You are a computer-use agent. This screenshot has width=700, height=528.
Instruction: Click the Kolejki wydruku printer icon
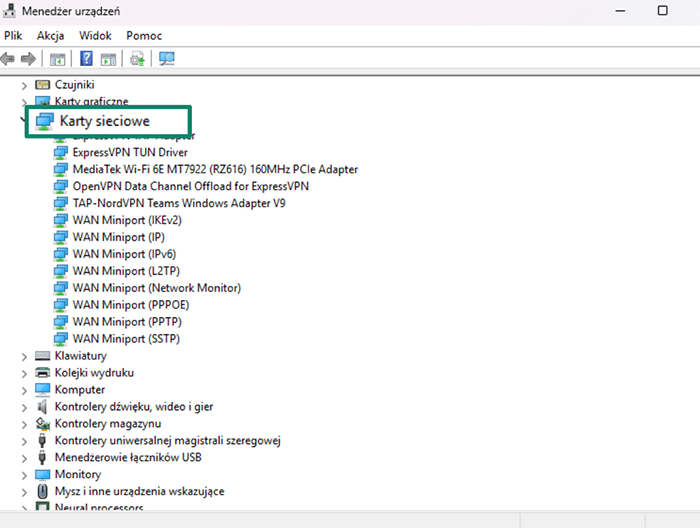pyautogui.click(x=43, y=373)
